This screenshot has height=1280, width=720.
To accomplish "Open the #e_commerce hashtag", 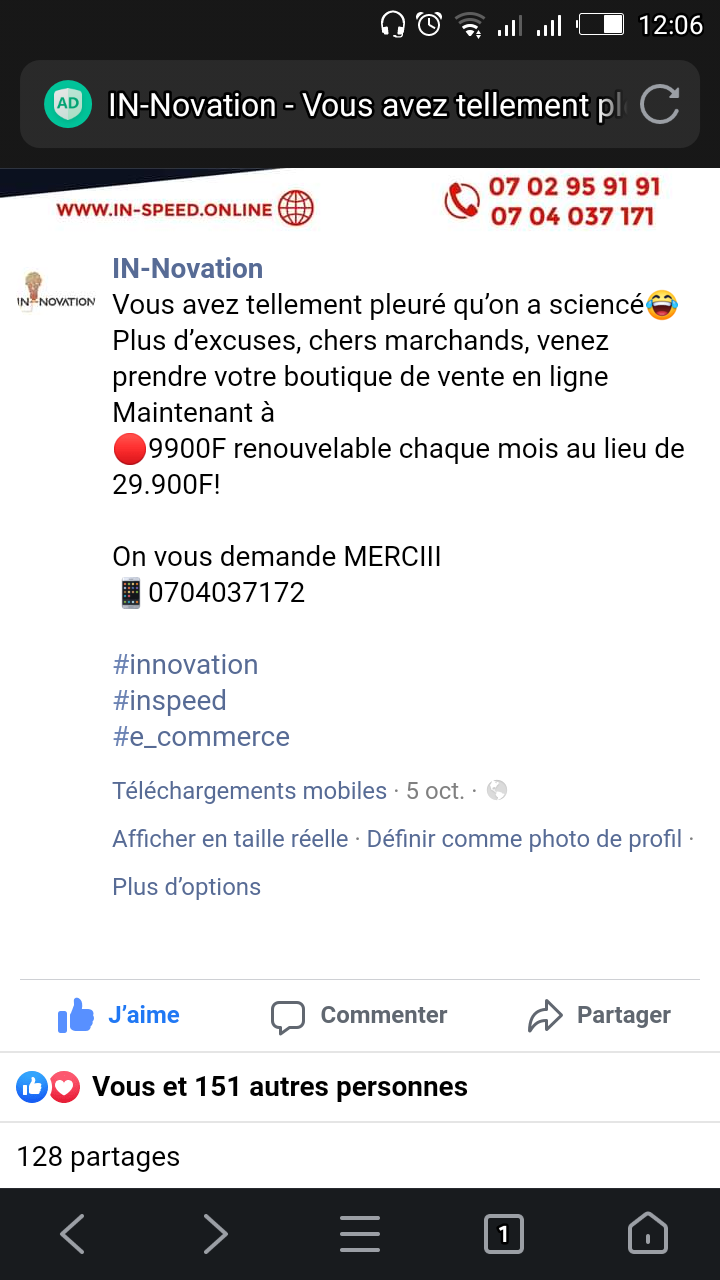I will (x=201, y=737).
